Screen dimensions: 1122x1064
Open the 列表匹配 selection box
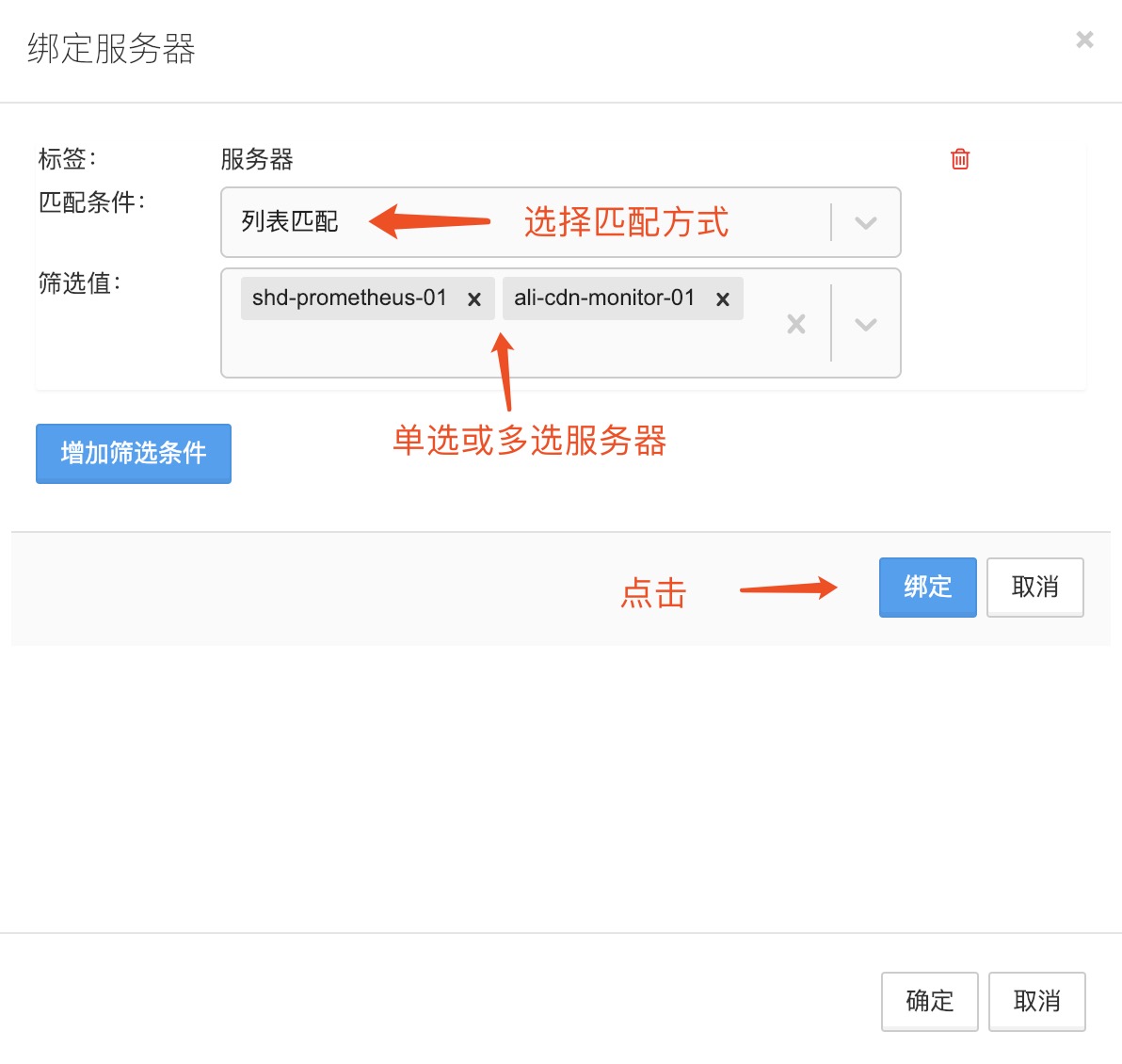coord(527,223)
